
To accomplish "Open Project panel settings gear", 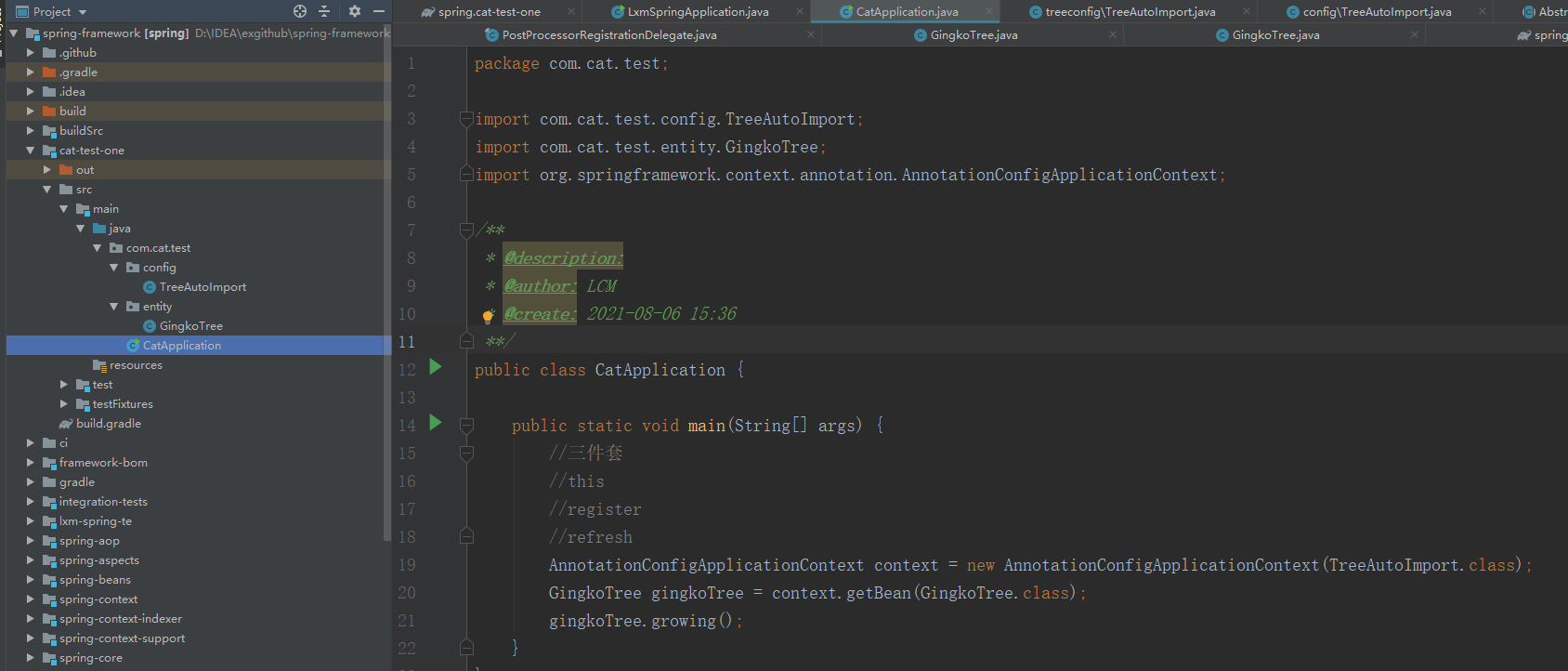I will point(354,11).
